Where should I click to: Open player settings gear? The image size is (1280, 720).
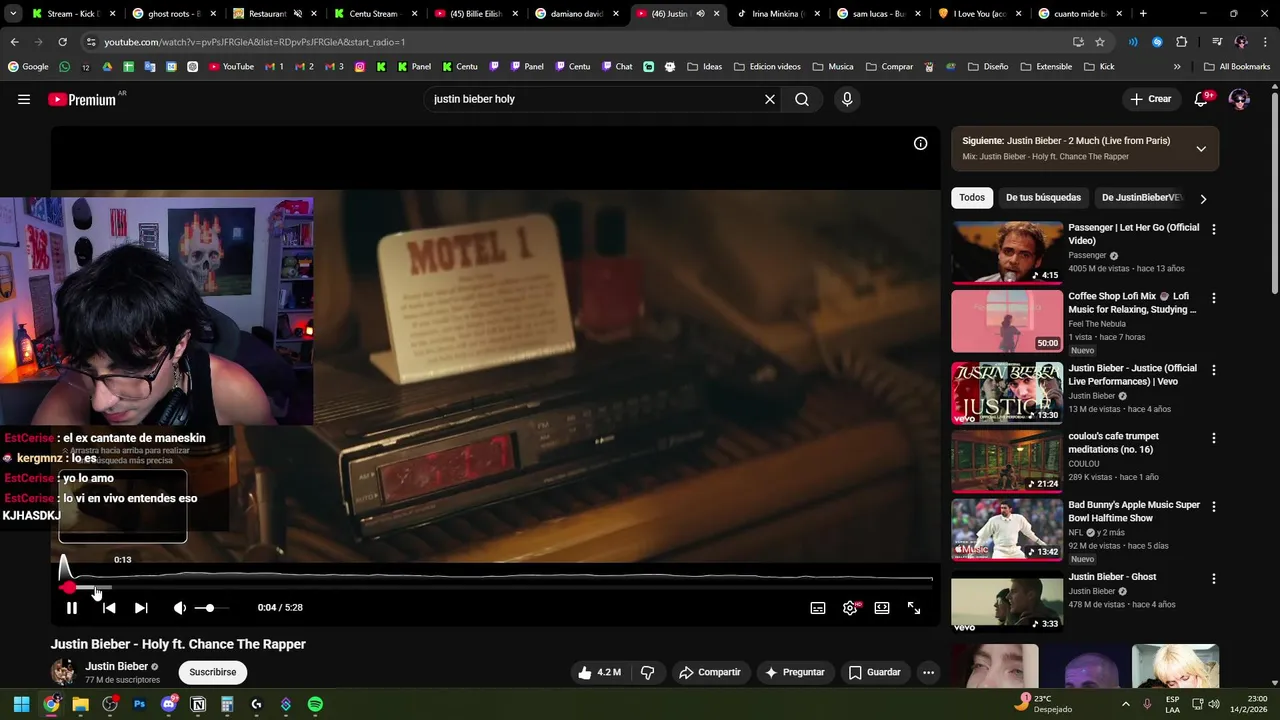[x=850, y=607]
